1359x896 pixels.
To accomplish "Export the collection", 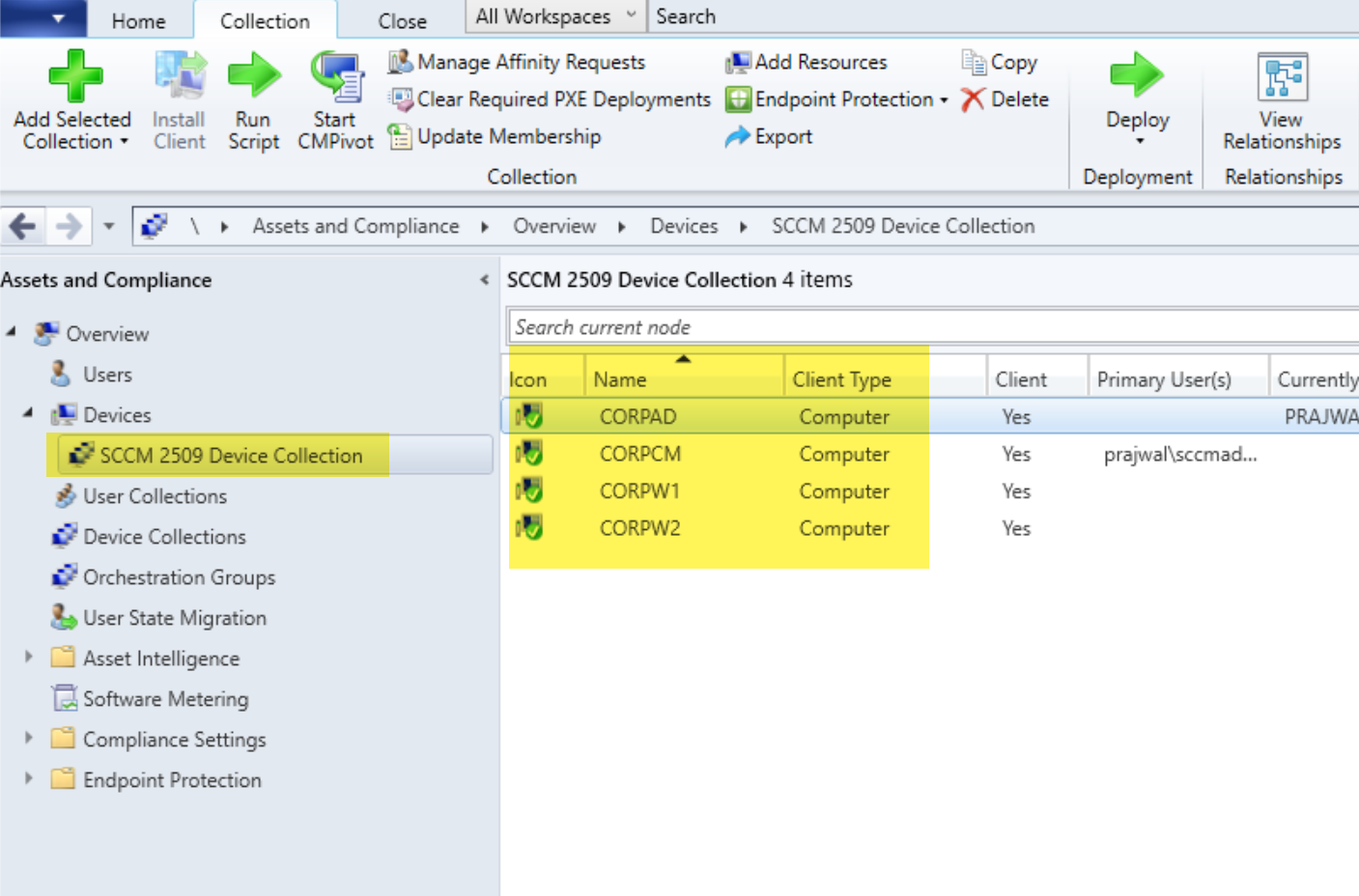I will point(769,137).
